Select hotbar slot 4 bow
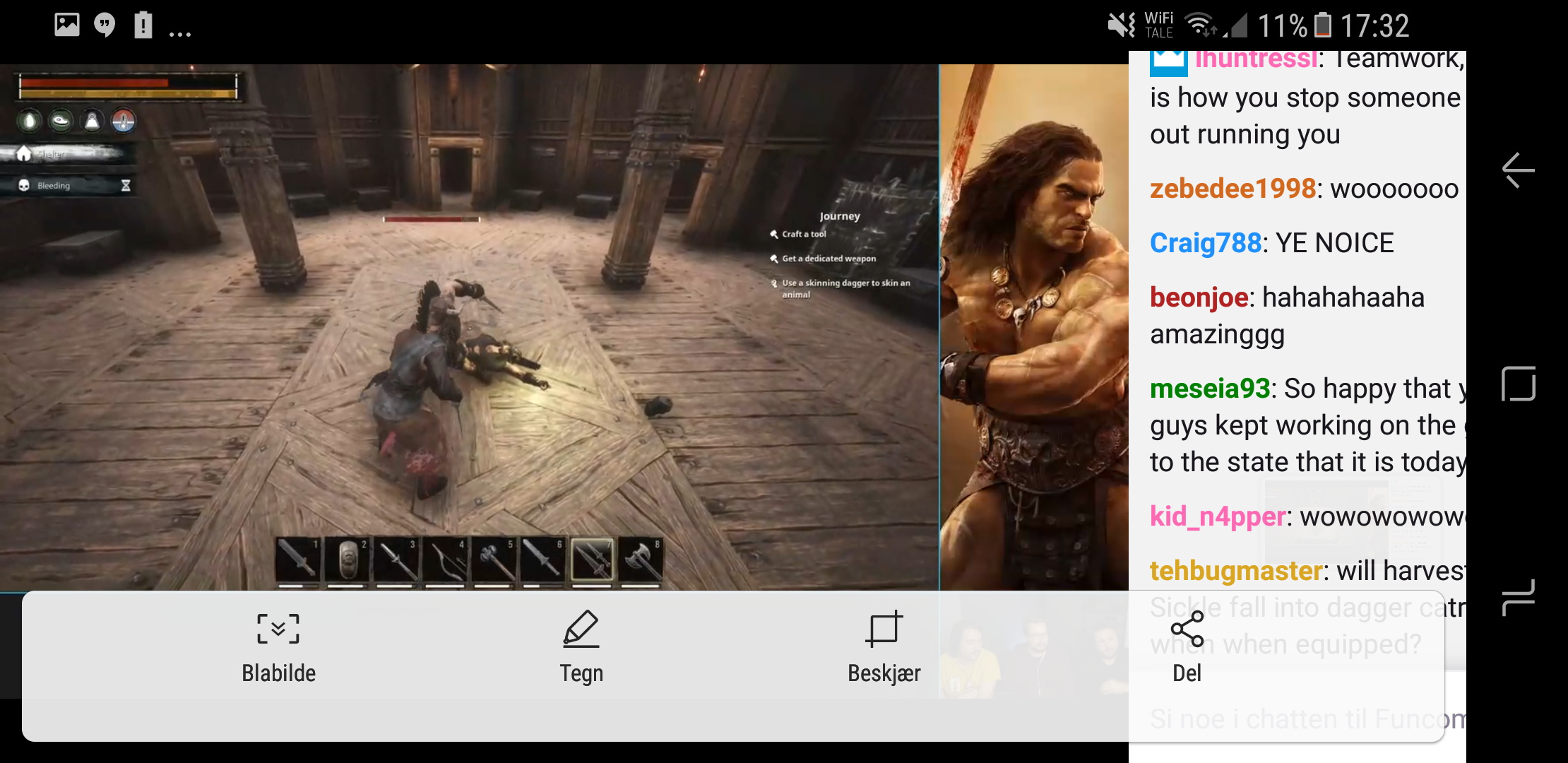This screenshot has height=763, width=1568. pyautogui.click(x=445, y=560)
